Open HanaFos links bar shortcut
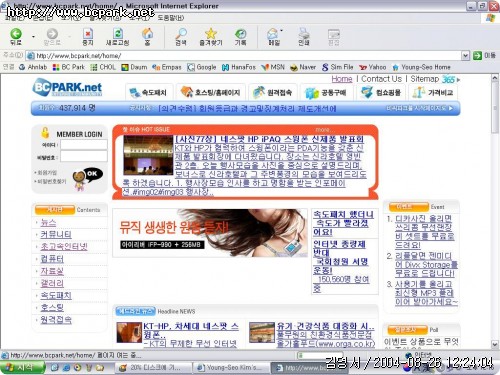The width and height of the screenshot is (500, 375). pos(239,67)
